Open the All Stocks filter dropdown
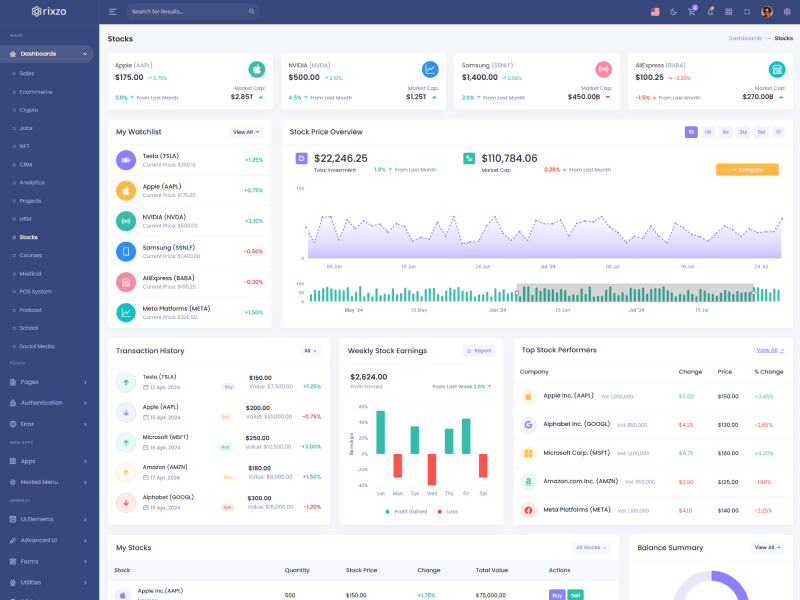Viewport: 800px width, 600px height. point(590,548)
